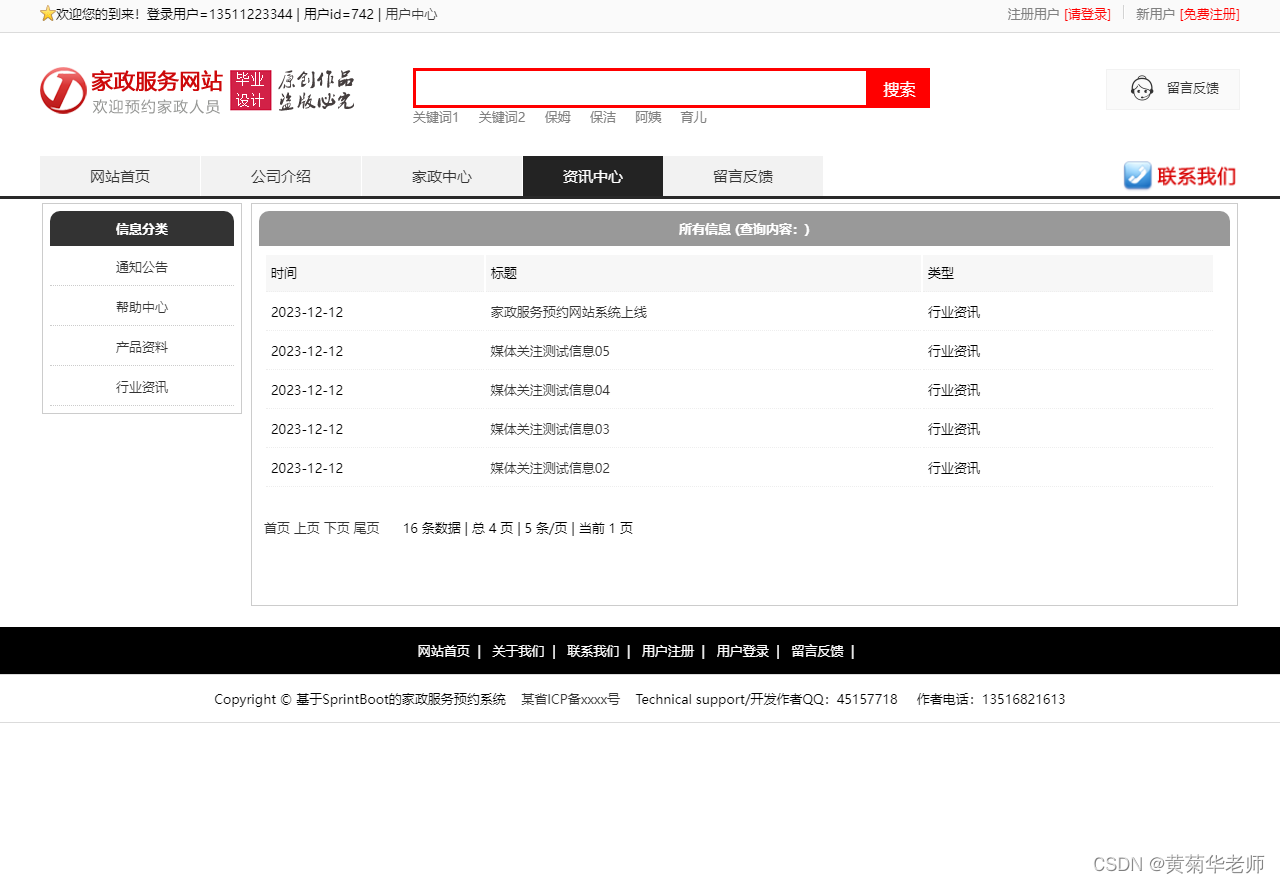This screenshot has width=1280, height=884.
Task: Select keyword 关键词2 below search box
Action: pos(502,117)
